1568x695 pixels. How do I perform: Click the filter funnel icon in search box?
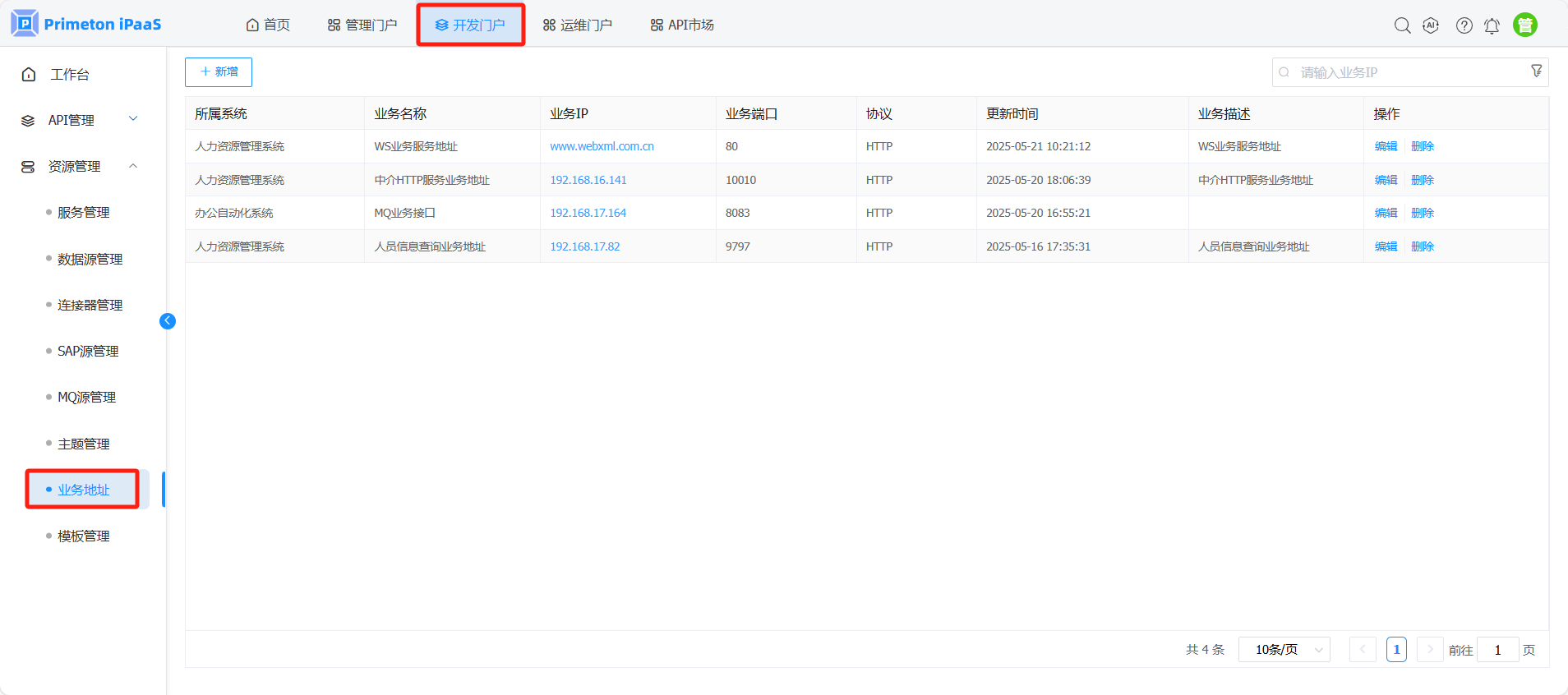(1536, 71)
